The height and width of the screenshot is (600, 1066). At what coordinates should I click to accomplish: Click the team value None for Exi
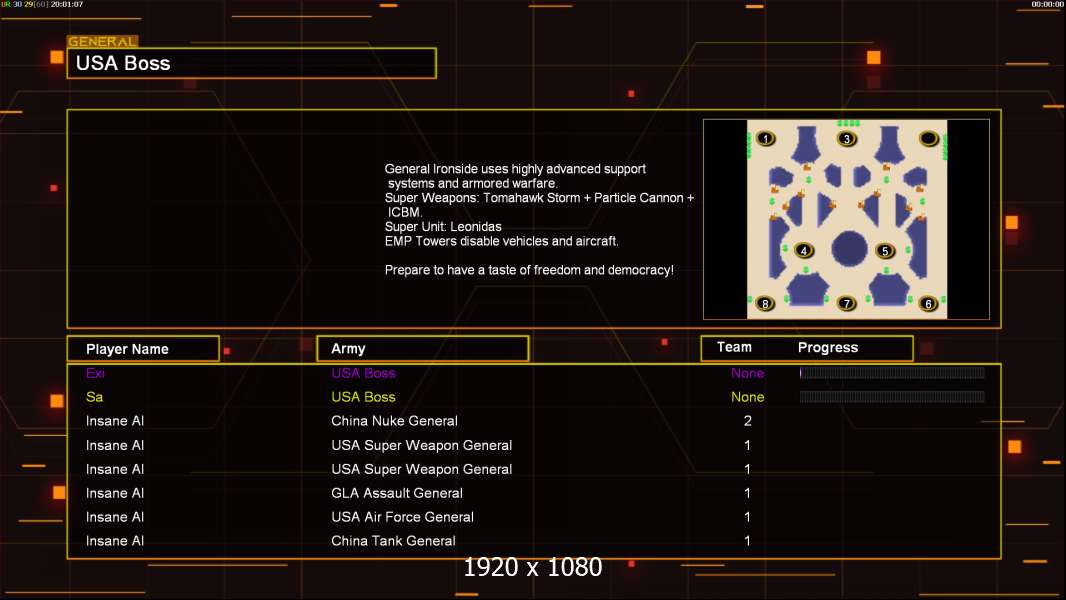[x=747, y=373]
